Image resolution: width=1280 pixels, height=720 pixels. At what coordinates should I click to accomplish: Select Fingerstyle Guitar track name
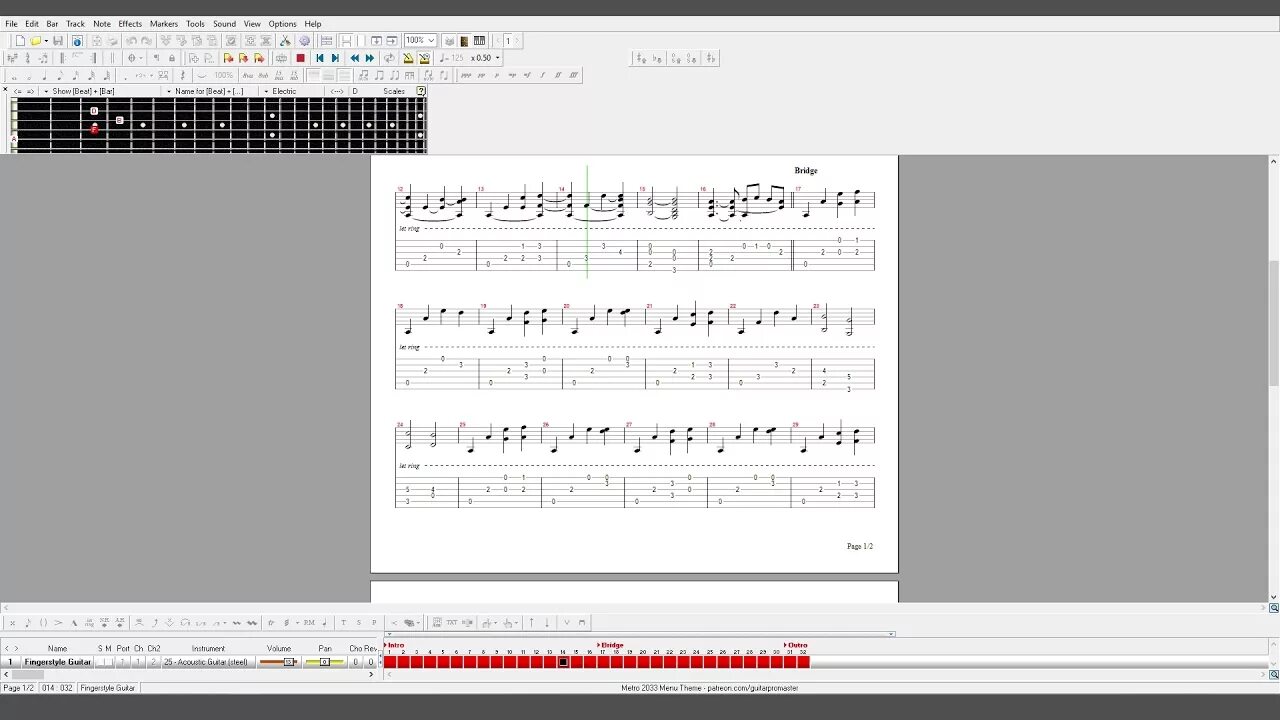(58, 662)
